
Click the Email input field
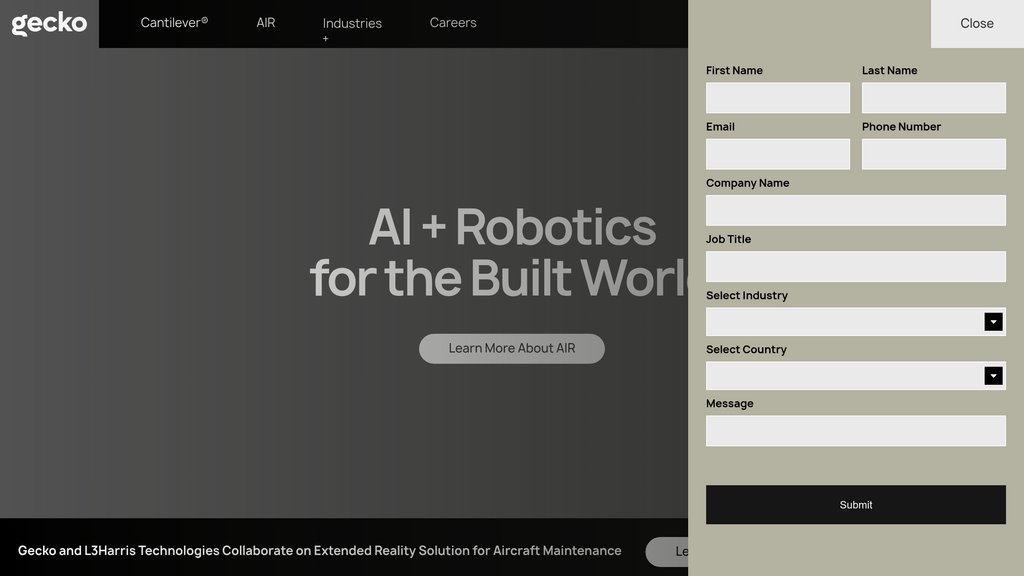coord(777,153)
